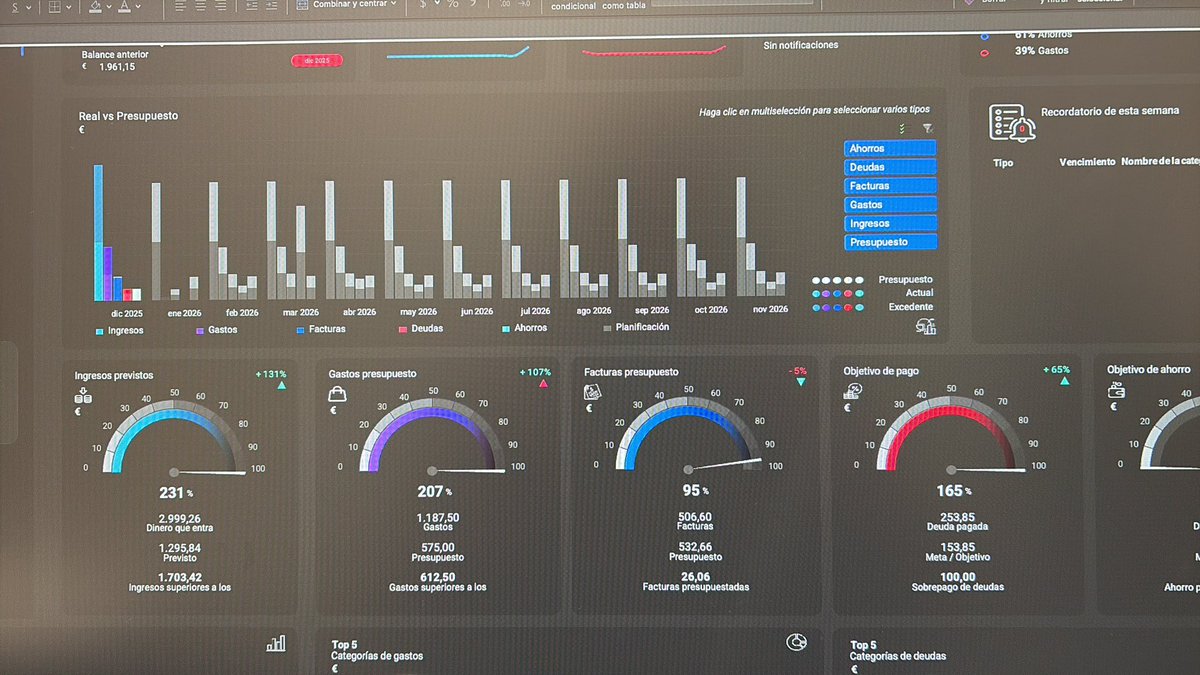1200x675 pixels.
Task: Click the Recordatorio de esta semana heading
Action: coord(1110,112)
